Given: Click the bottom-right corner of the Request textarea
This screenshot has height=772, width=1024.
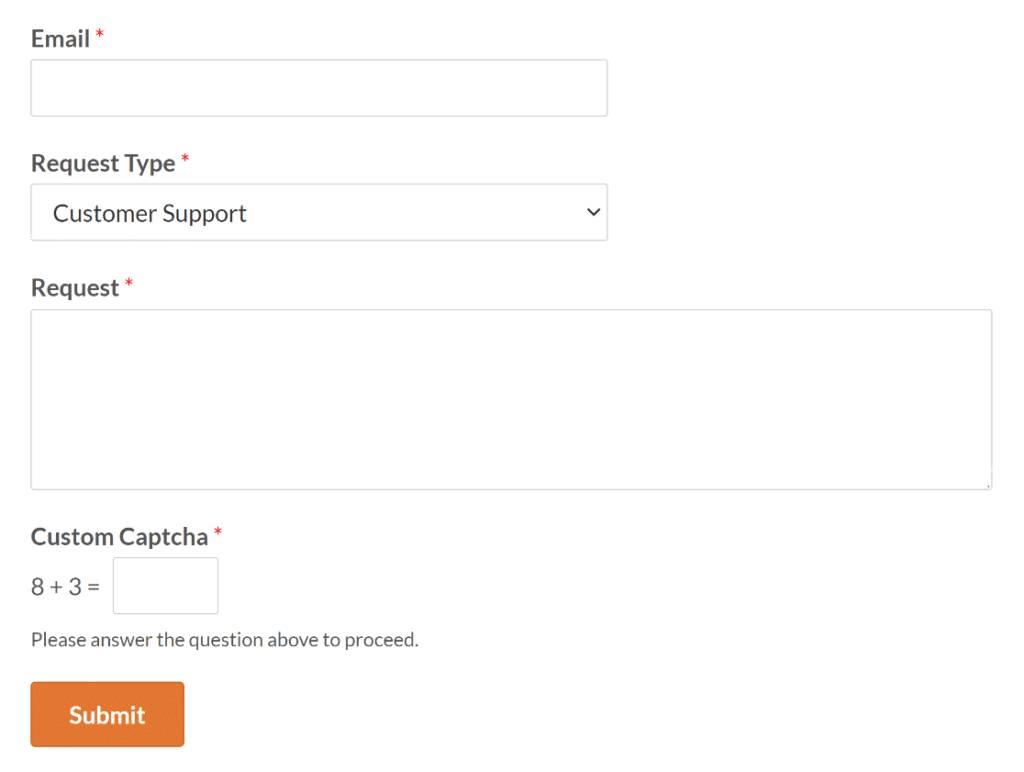Looking at the screenshot, I should tap(988, 486).
